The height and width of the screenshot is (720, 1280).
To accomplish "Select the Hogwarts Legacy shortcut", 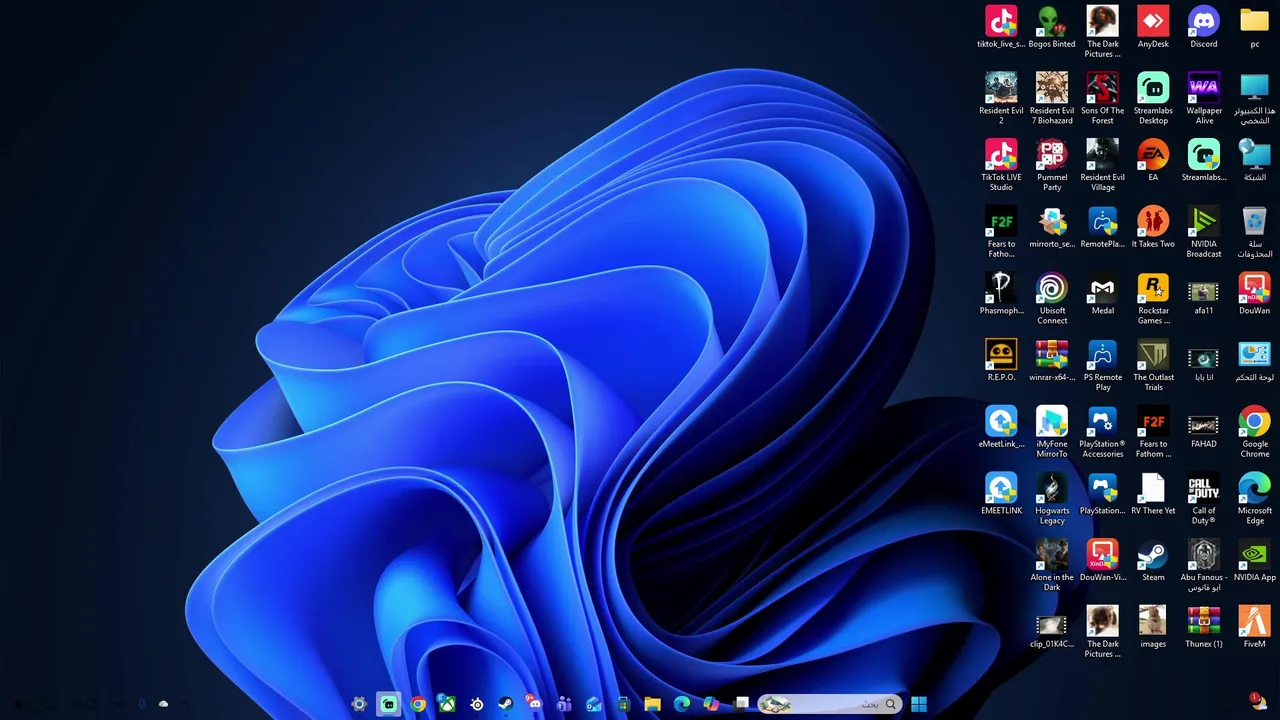I will [x=1052, y=499].
